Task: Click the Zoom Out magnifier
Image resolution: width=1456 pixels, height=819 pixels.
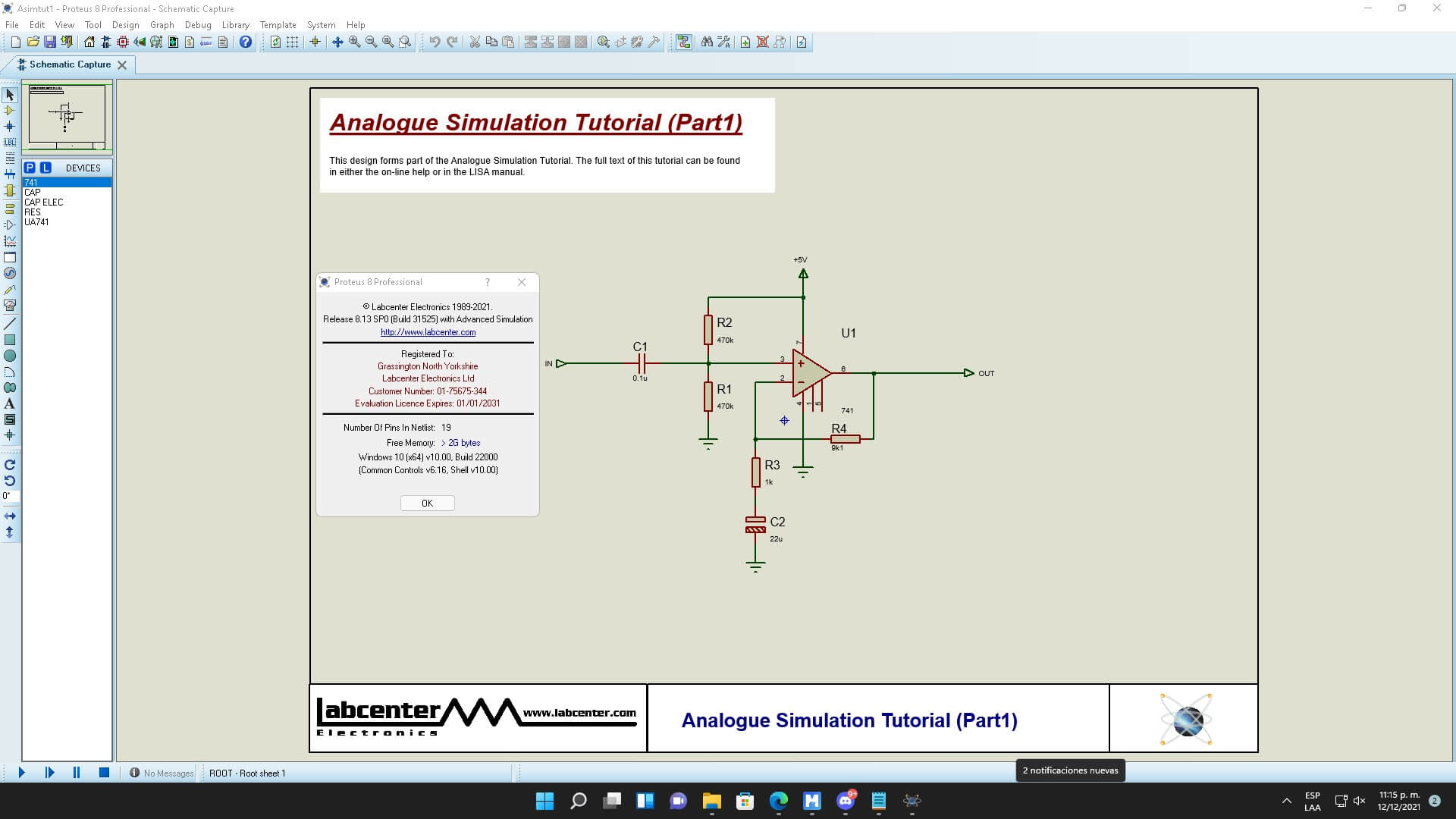Action: 371,42
